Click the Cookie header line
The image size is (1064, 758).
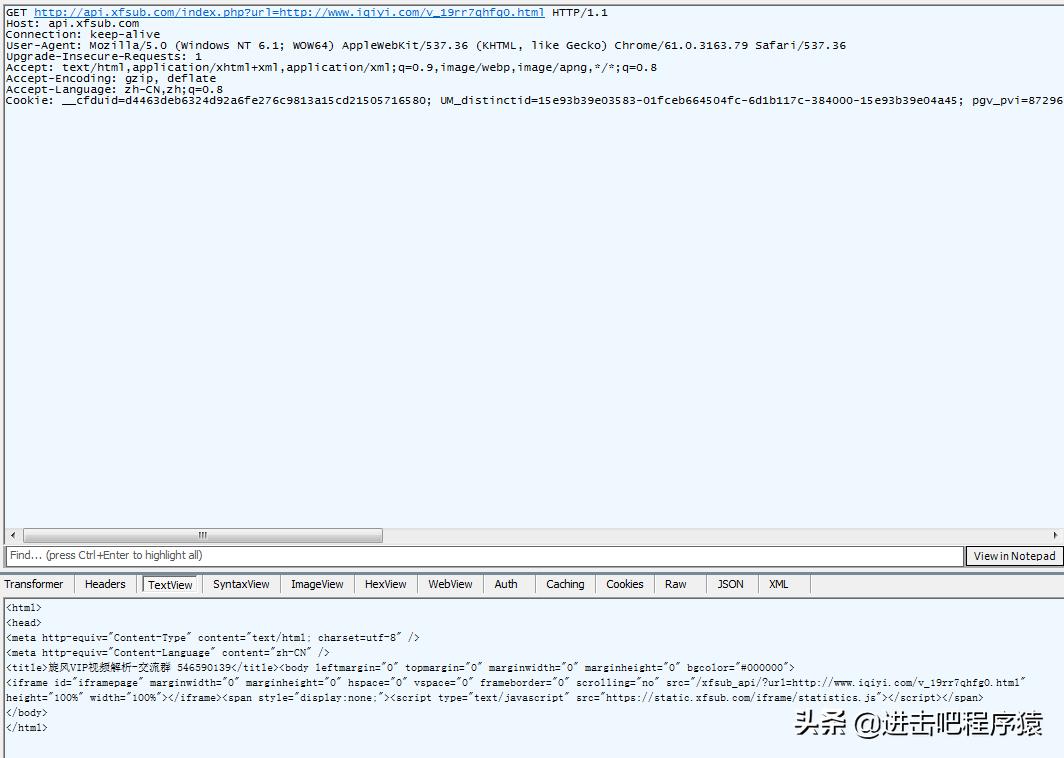point(534,100)
